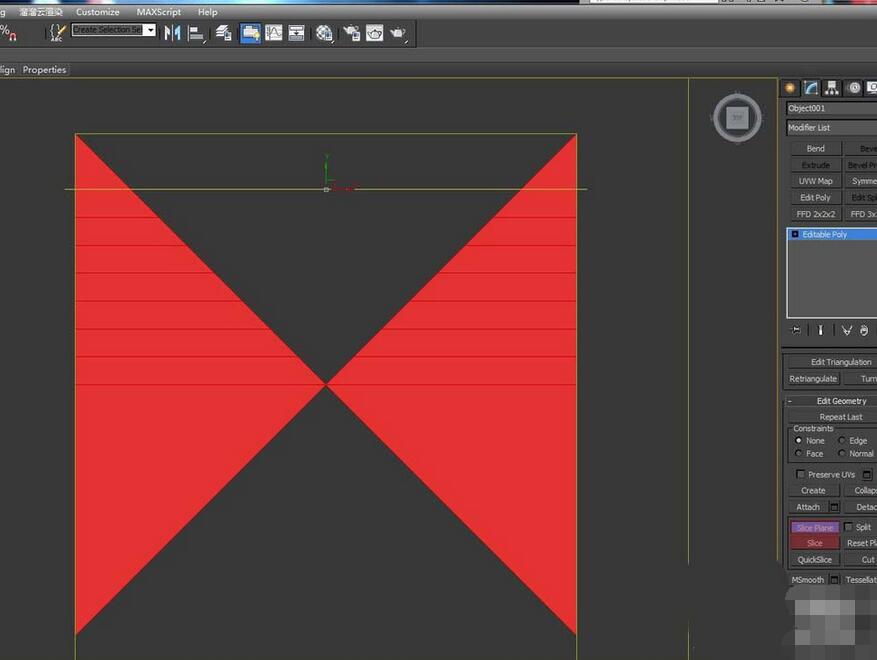Open the Curve Editor icon

(274, 32)
